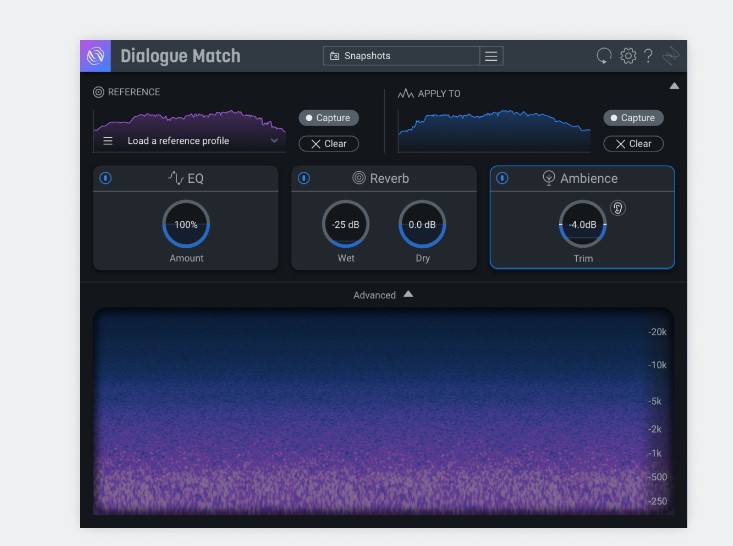The height and width of the screenshot is (546, 733).
Task: Click the Reverb Wet knob
Action: (346, 224)
